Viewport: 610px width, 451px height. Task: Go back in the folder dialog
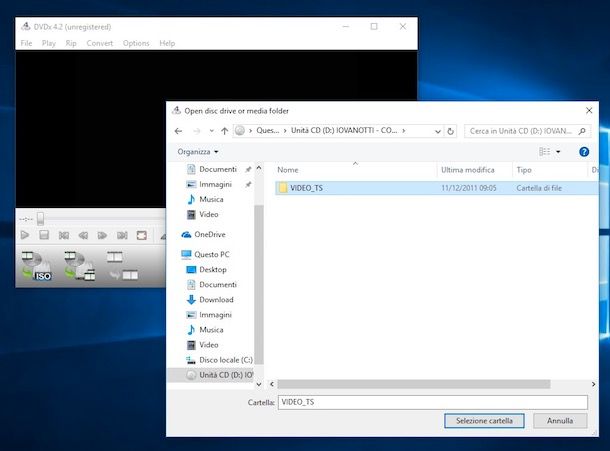178,131
